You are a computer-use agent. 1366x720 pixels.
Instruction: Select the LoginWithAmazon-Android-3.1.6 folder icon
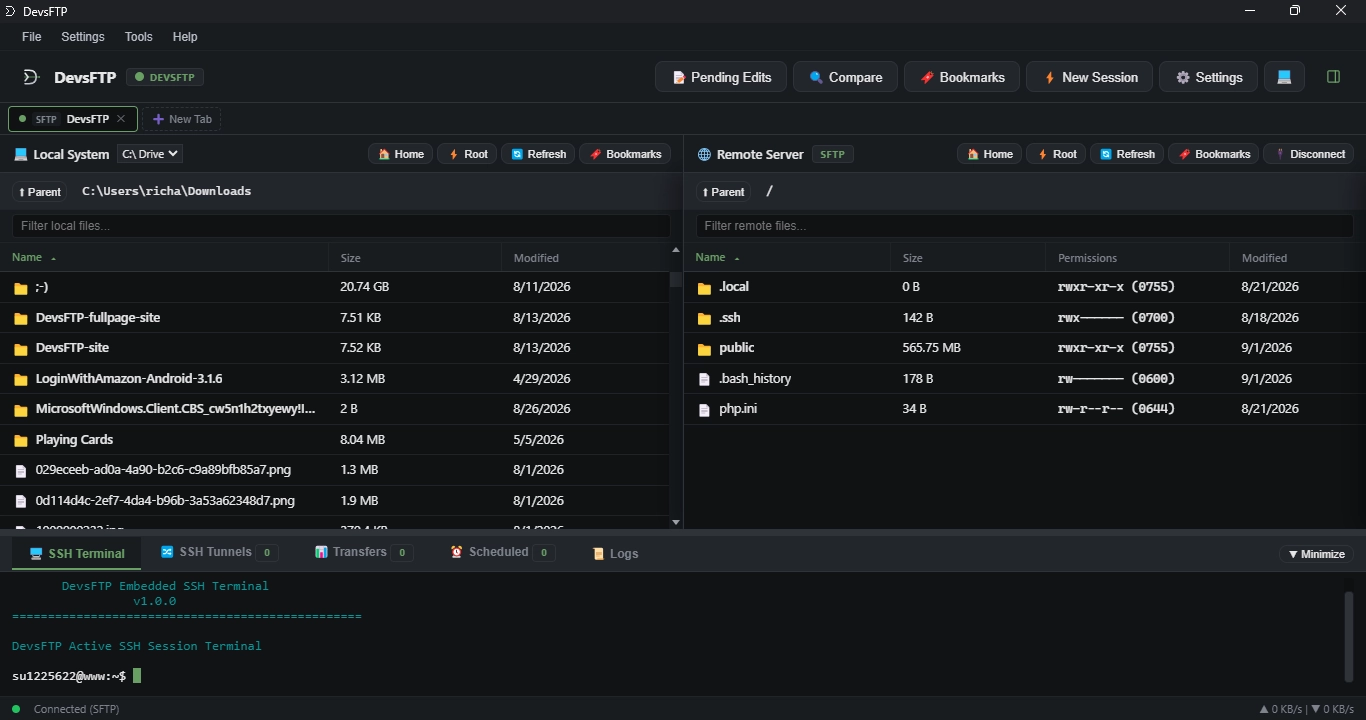(20, 379)
